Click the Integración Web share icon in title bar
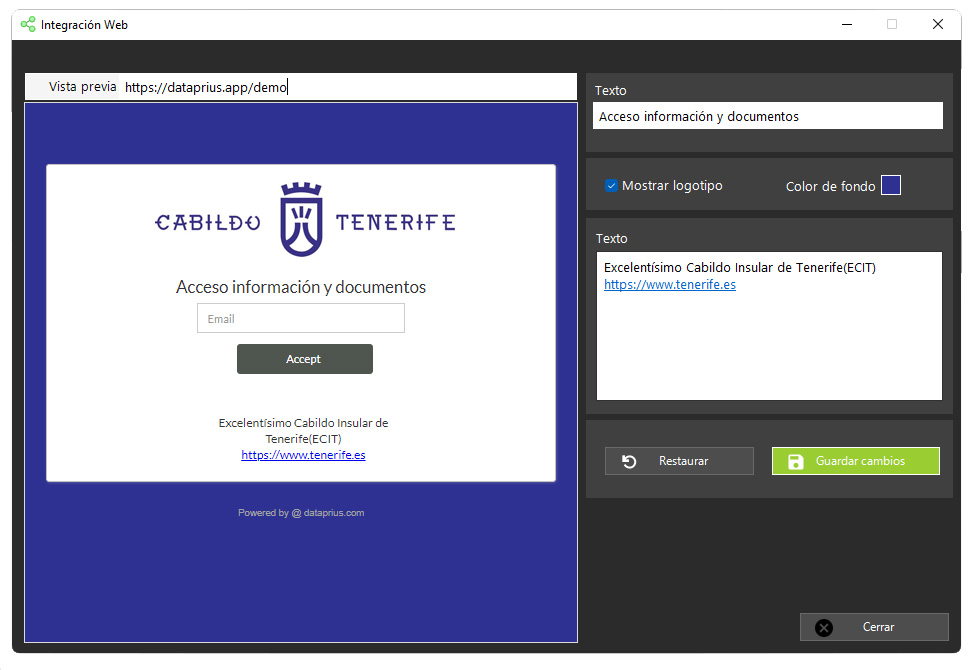 27,24
